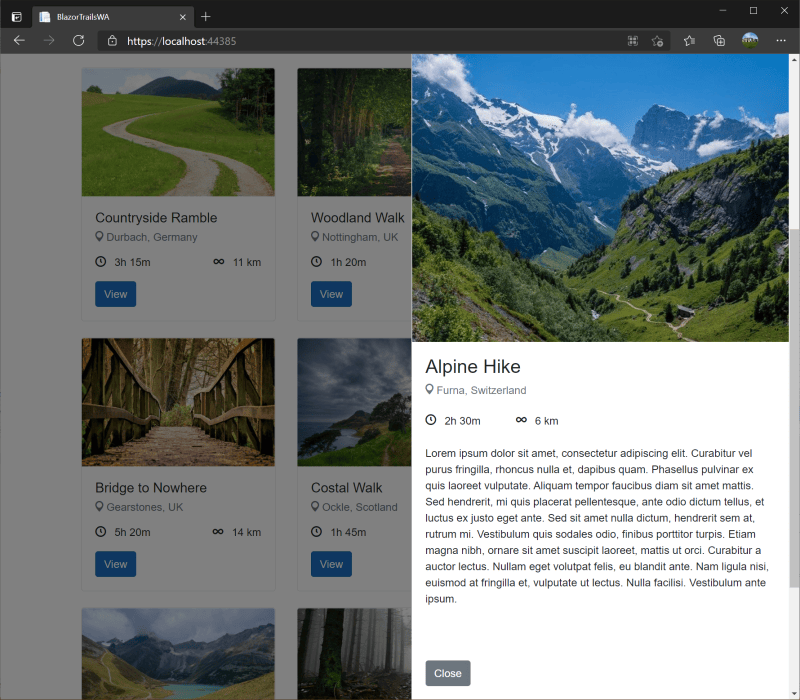The width and height of the screenshot is (800, 700).
Task: View the Costal Walk trail
Action: [331, 564]
